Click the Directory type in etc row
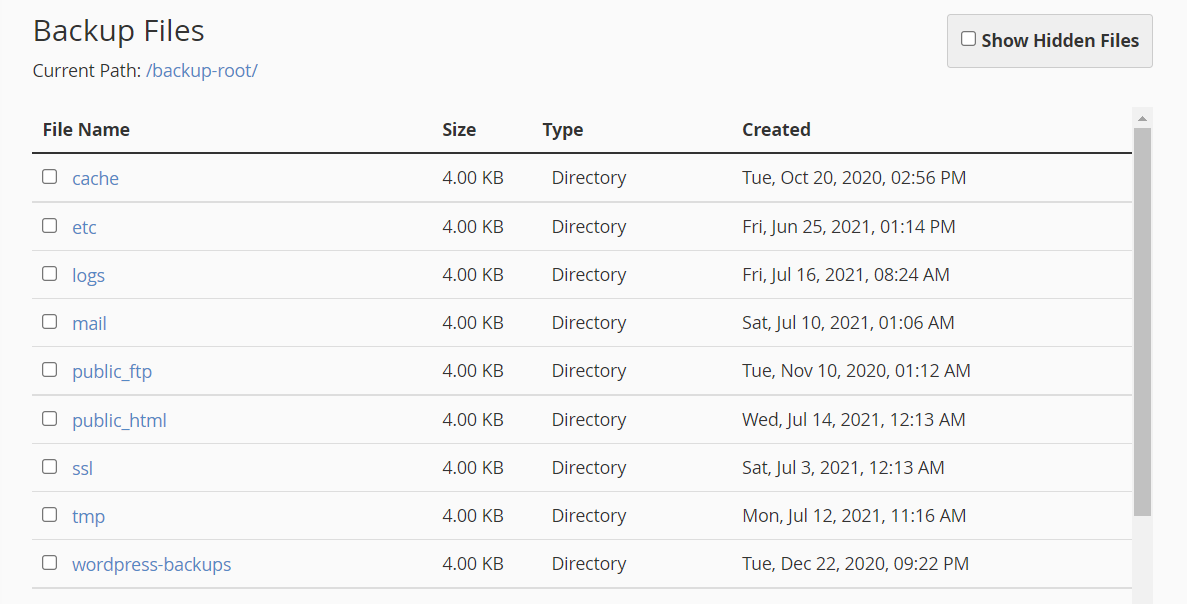The width and height of the screenshot is (1187, 604). [x=589, y=227]
